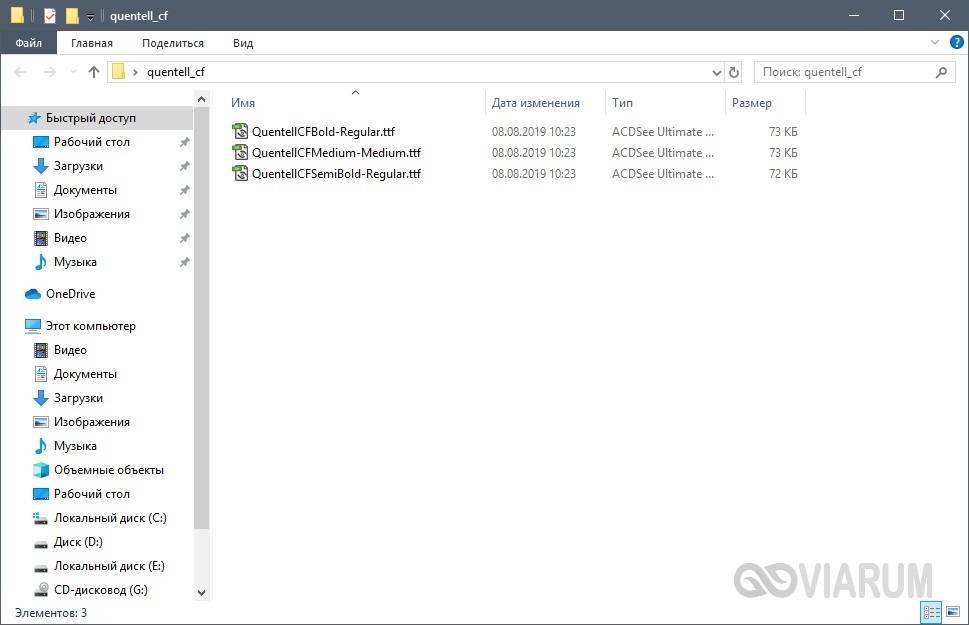The width and height of the screenshot is (969, 625).
Task: Click the QuentellCFMedium-Medium.ttf file icon
Action: [x=240, y=152]
